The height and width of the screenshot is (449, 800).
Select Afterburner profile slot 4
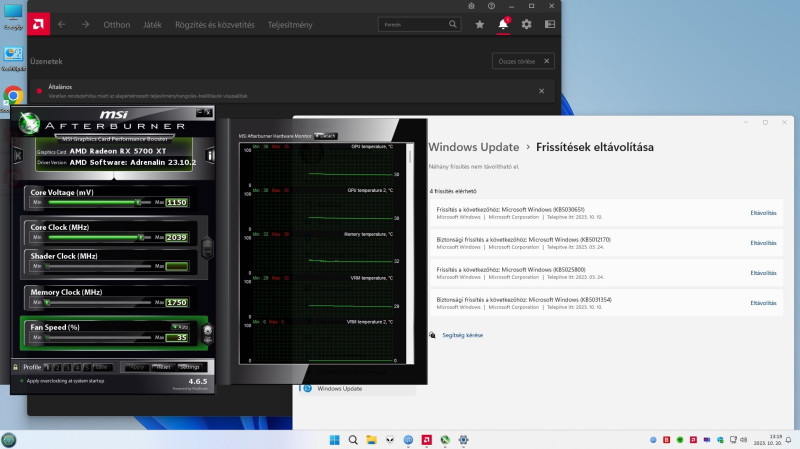(x=77, y=367)
